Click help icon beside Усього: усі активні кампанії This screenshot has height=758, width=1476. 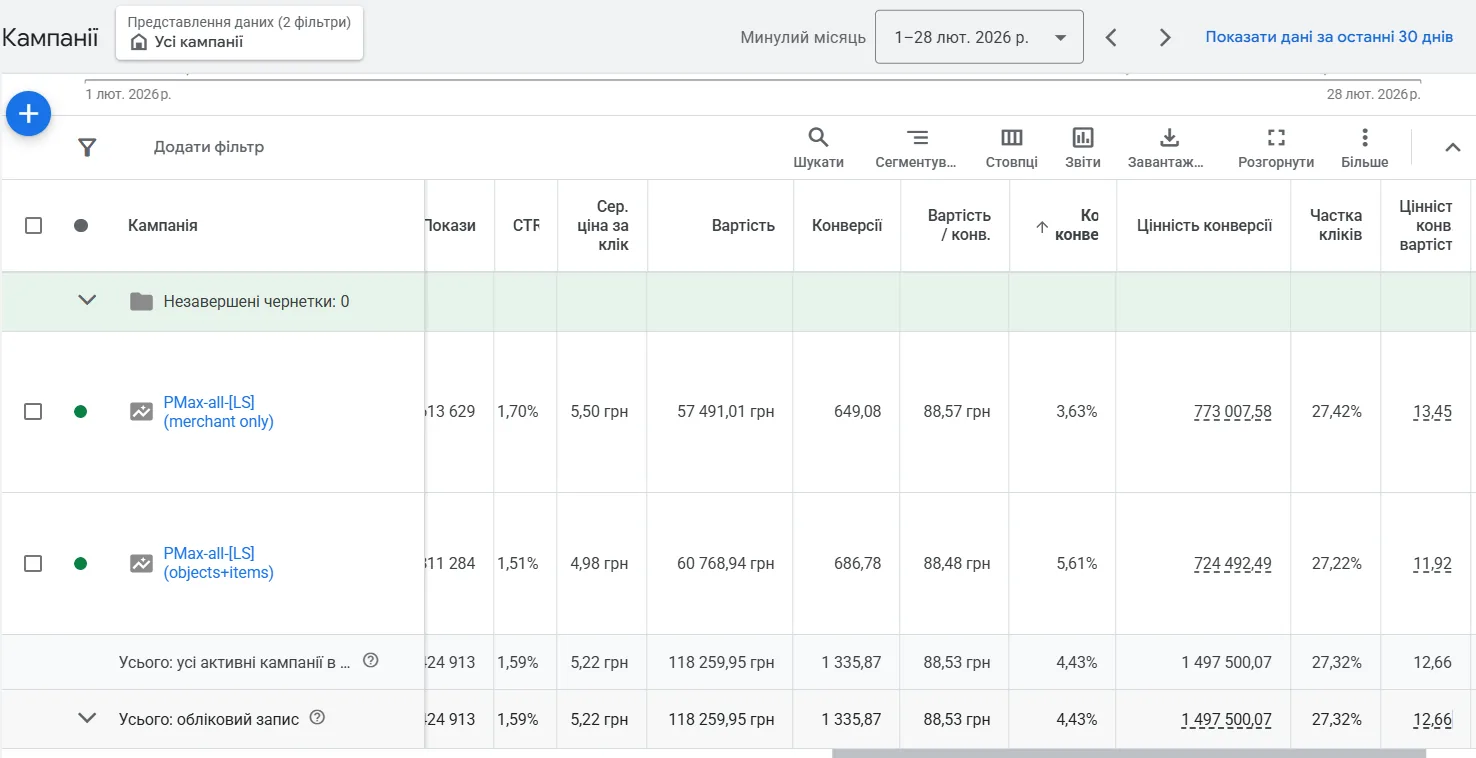tap(370, 660)
